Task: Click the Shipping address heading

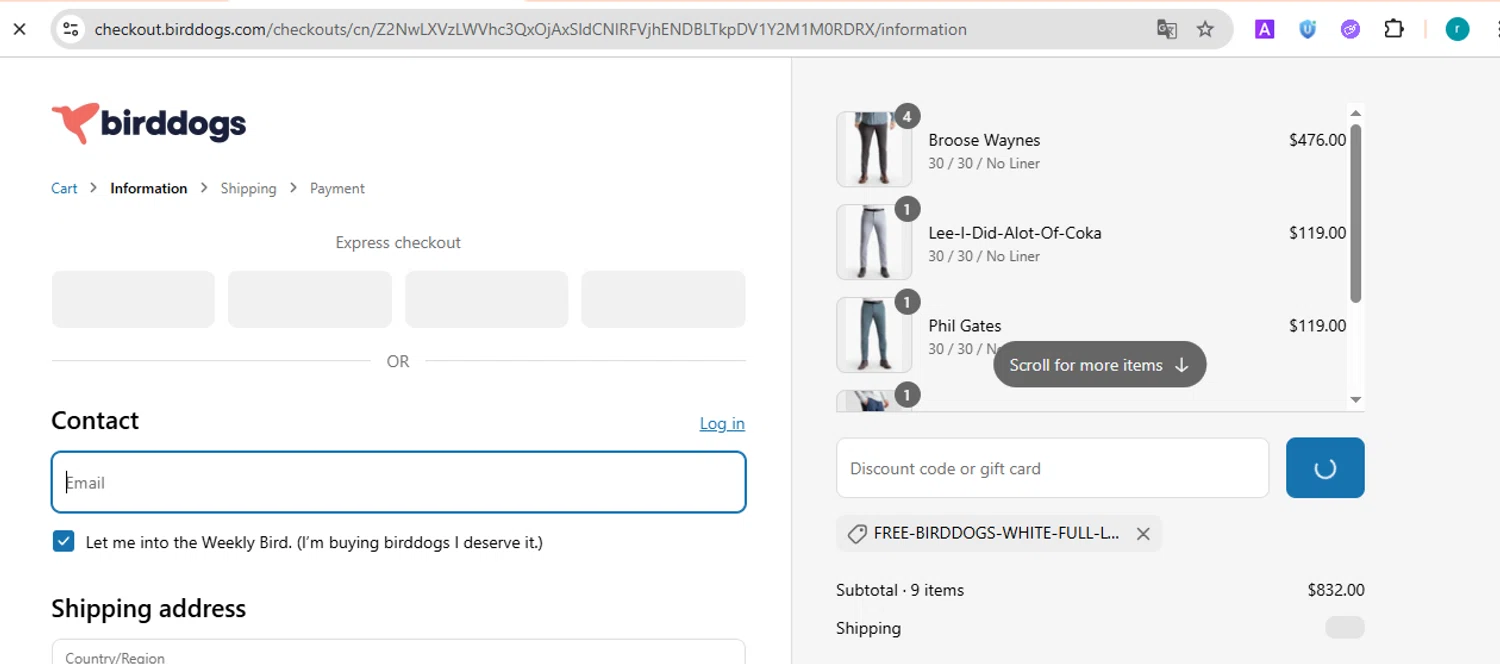Action: click(x=148, y=608)
